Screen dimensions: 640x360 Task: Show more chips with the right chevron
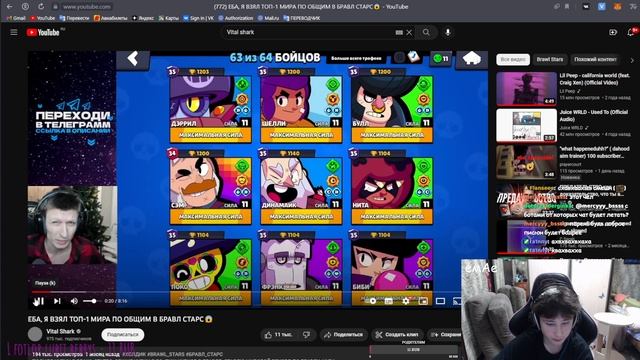pos(632,60)
